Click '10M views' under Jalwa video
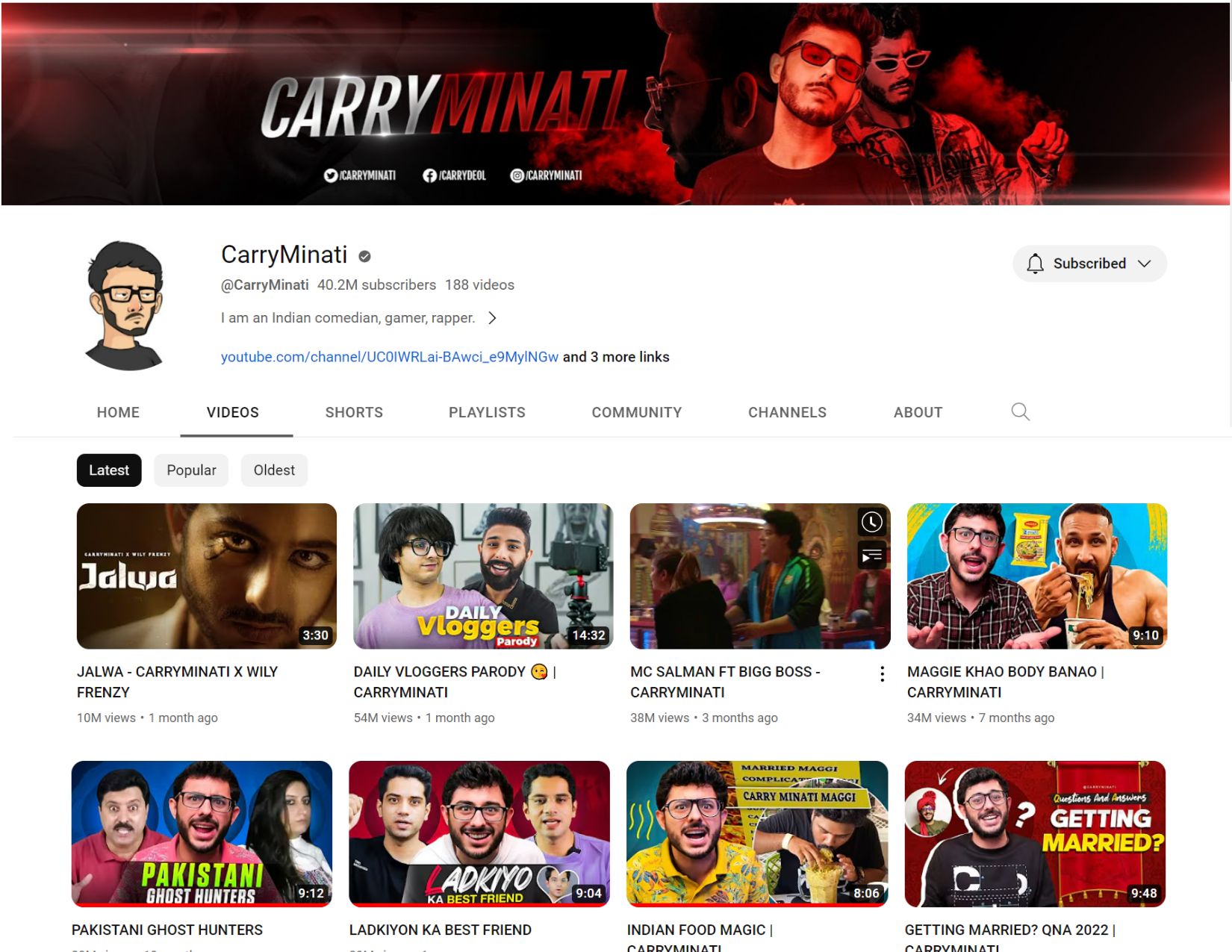Viewport: 1232px width, 952px height. tap(106, 718)
